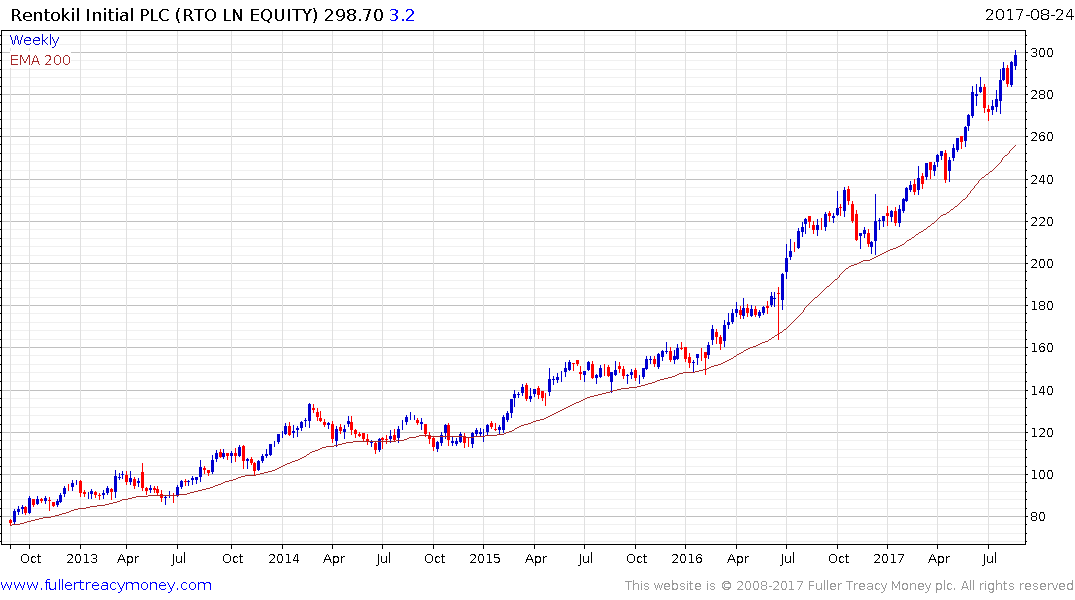Click the 2017-08-24 chart date
The height and width of the screenshot is (600, 1075).
coord(1028,14)
